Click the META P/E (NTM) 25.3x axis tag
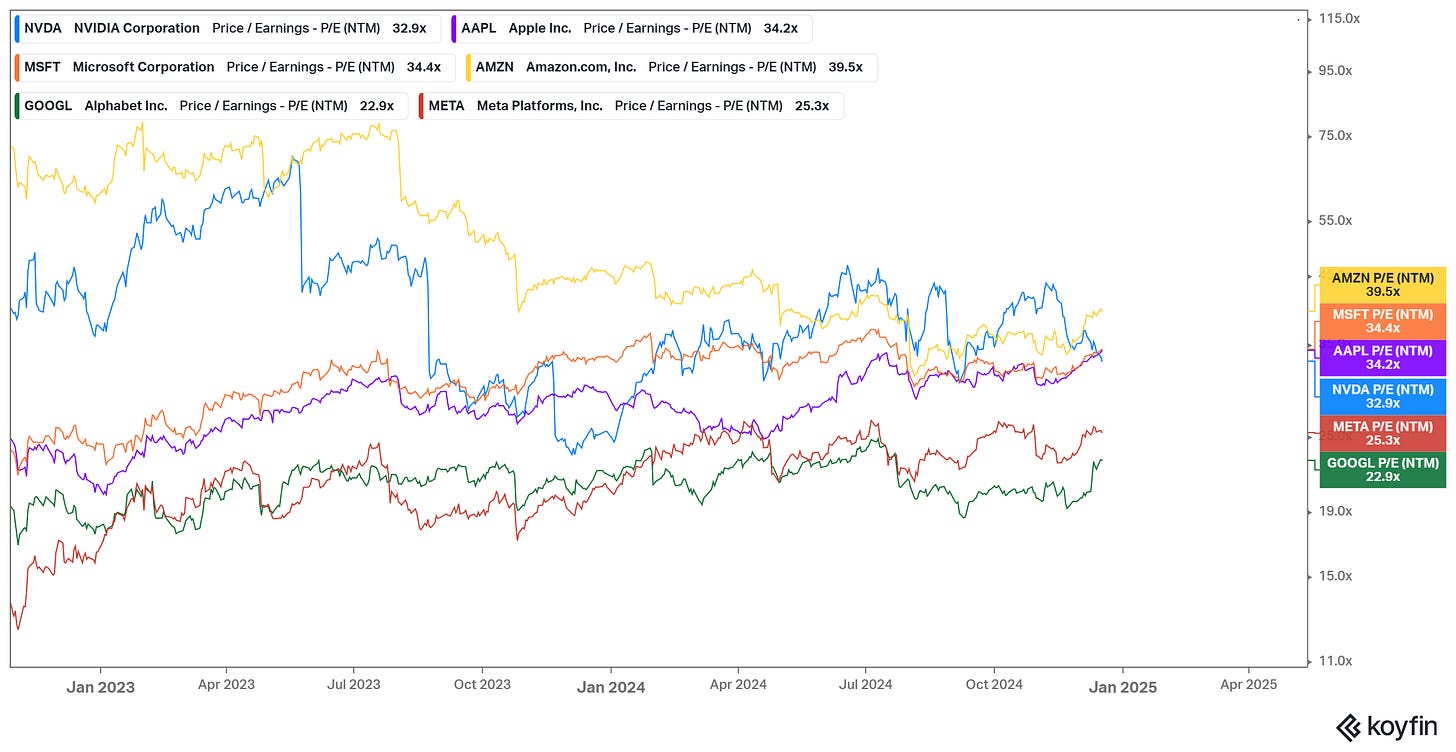 coord(1383,433)
